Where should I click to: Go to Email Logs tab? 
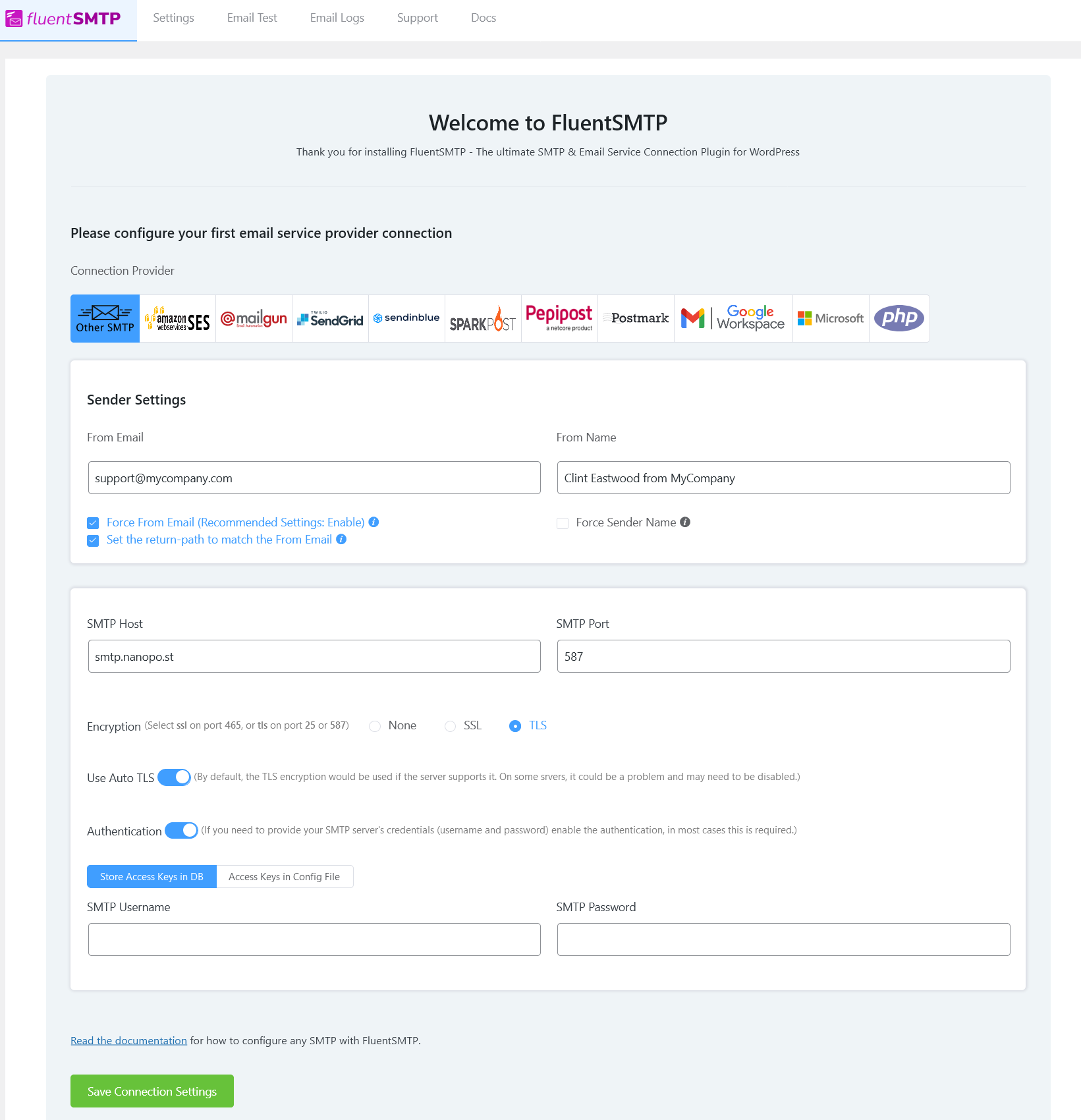(337, 18)
